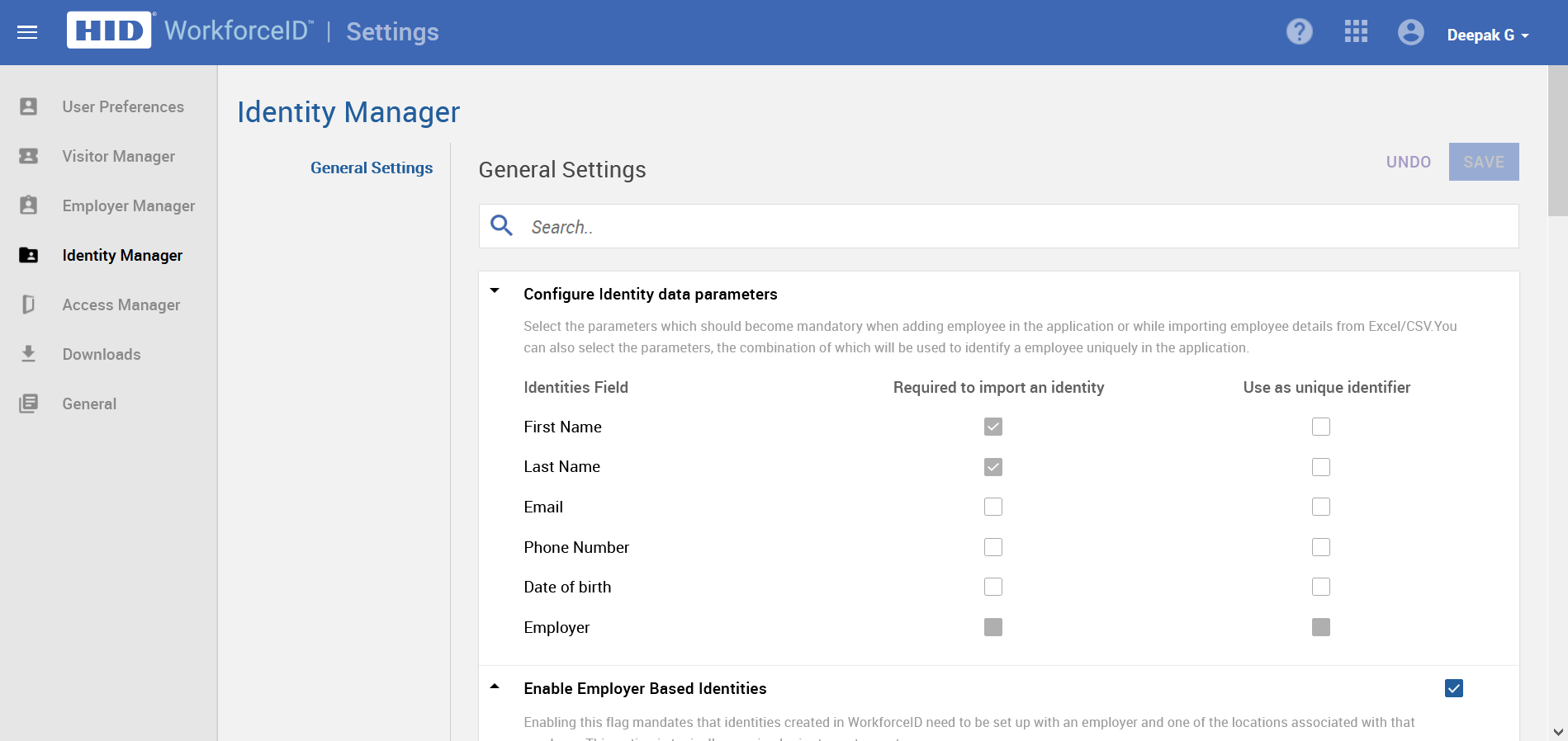Screen dimensions: 1568x741
Task: Click the WorkforceID product name
Action: 239,31
